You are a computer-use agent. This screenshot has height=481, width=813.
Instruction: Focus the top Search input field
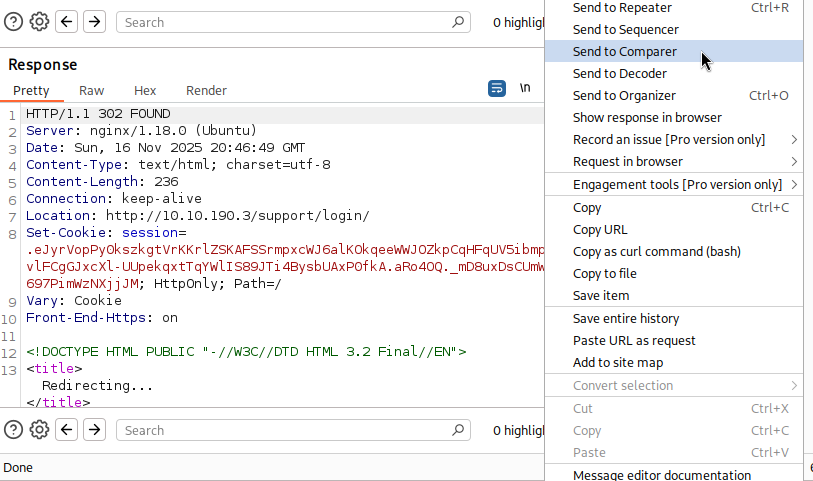click(x=293, y=22)
